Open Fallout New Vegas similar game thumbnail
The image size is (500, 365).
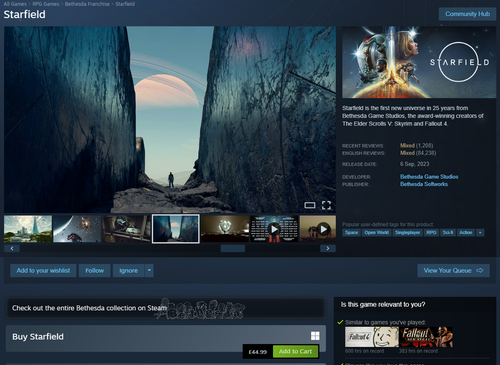tap(426, 337)
